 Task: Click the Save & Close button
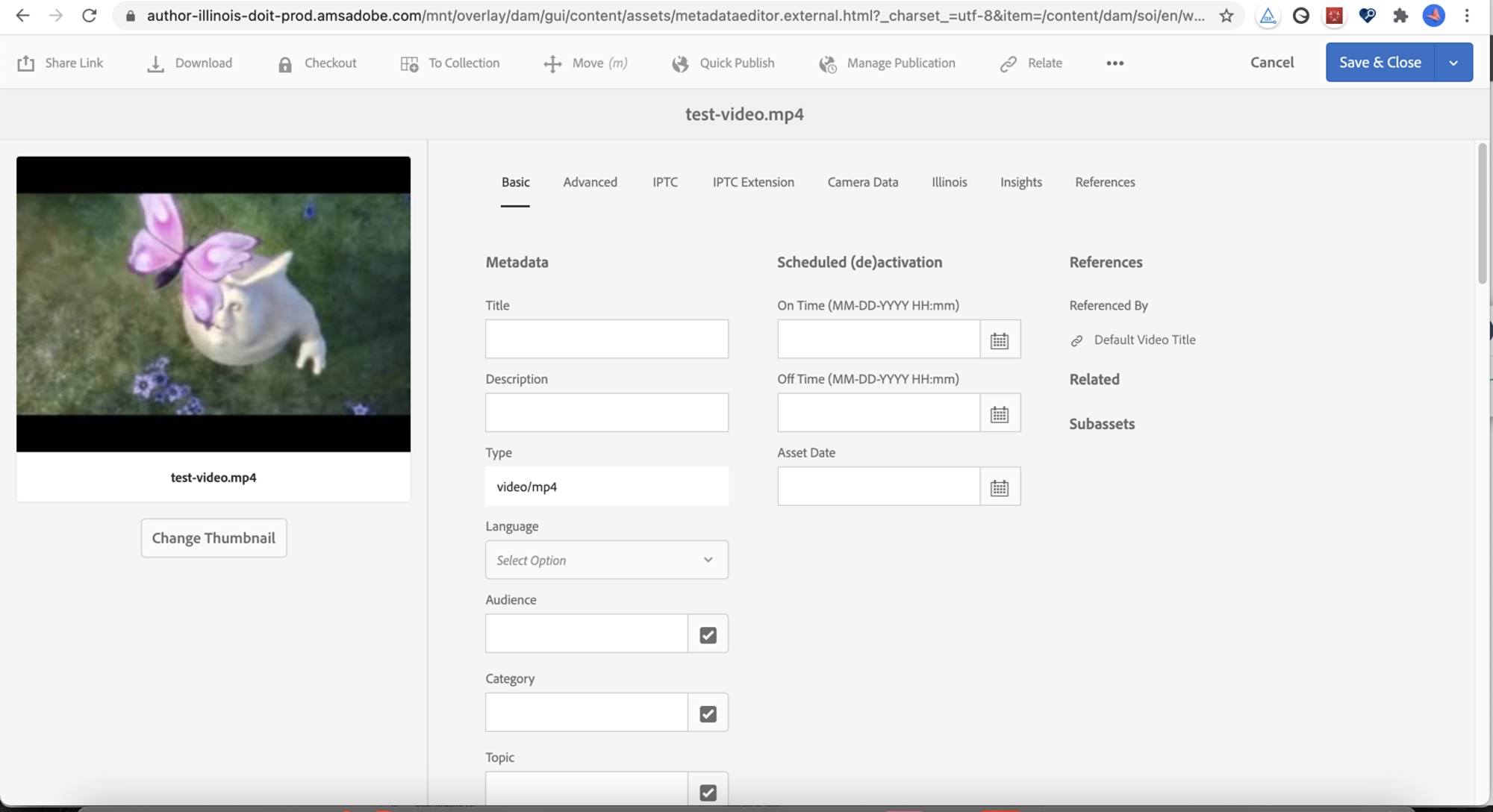pyautogui.click(x=1380, y=62)
